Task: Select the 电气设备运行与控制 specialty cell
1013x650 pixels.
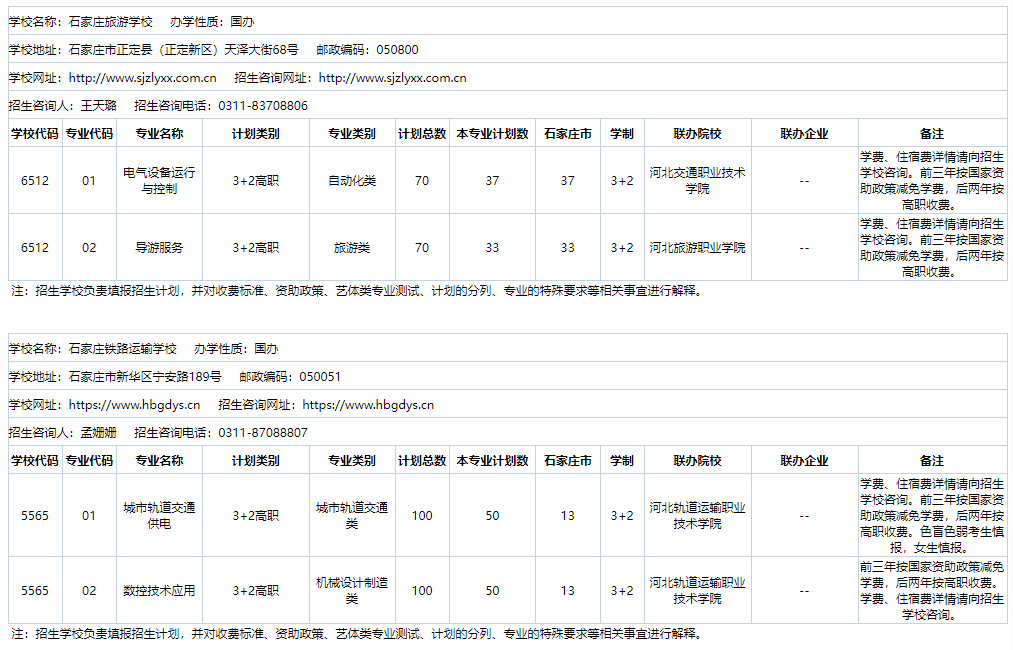Action: [159, 180]
